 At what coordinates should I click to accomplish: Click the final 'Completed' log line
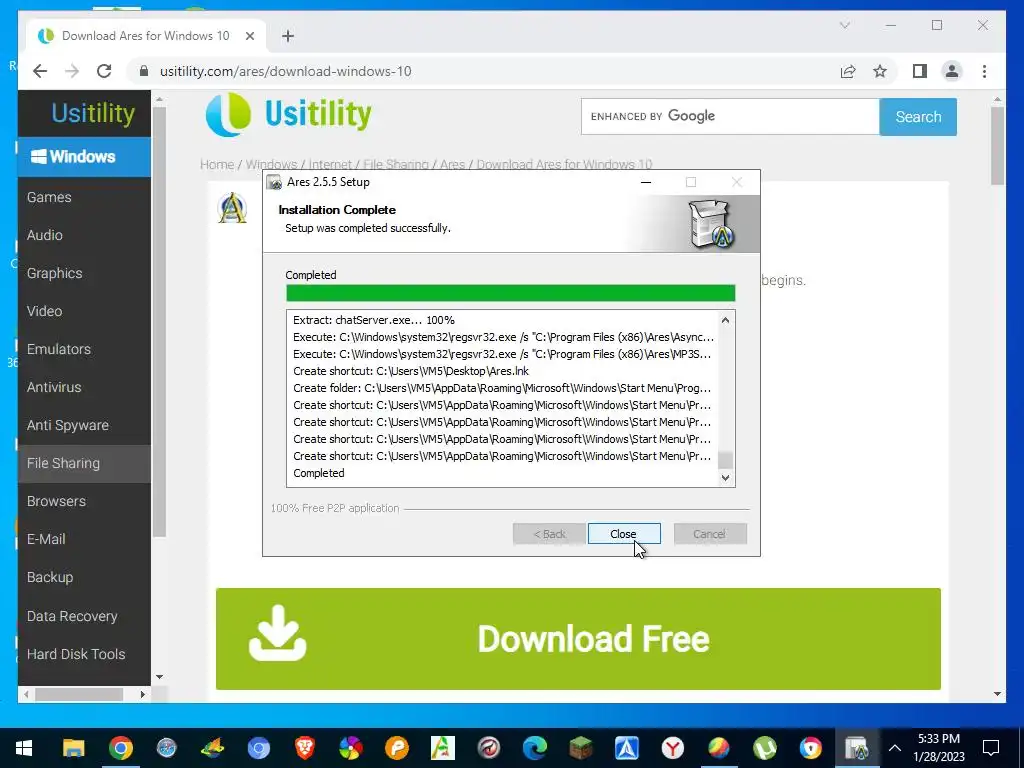point(319,473)
